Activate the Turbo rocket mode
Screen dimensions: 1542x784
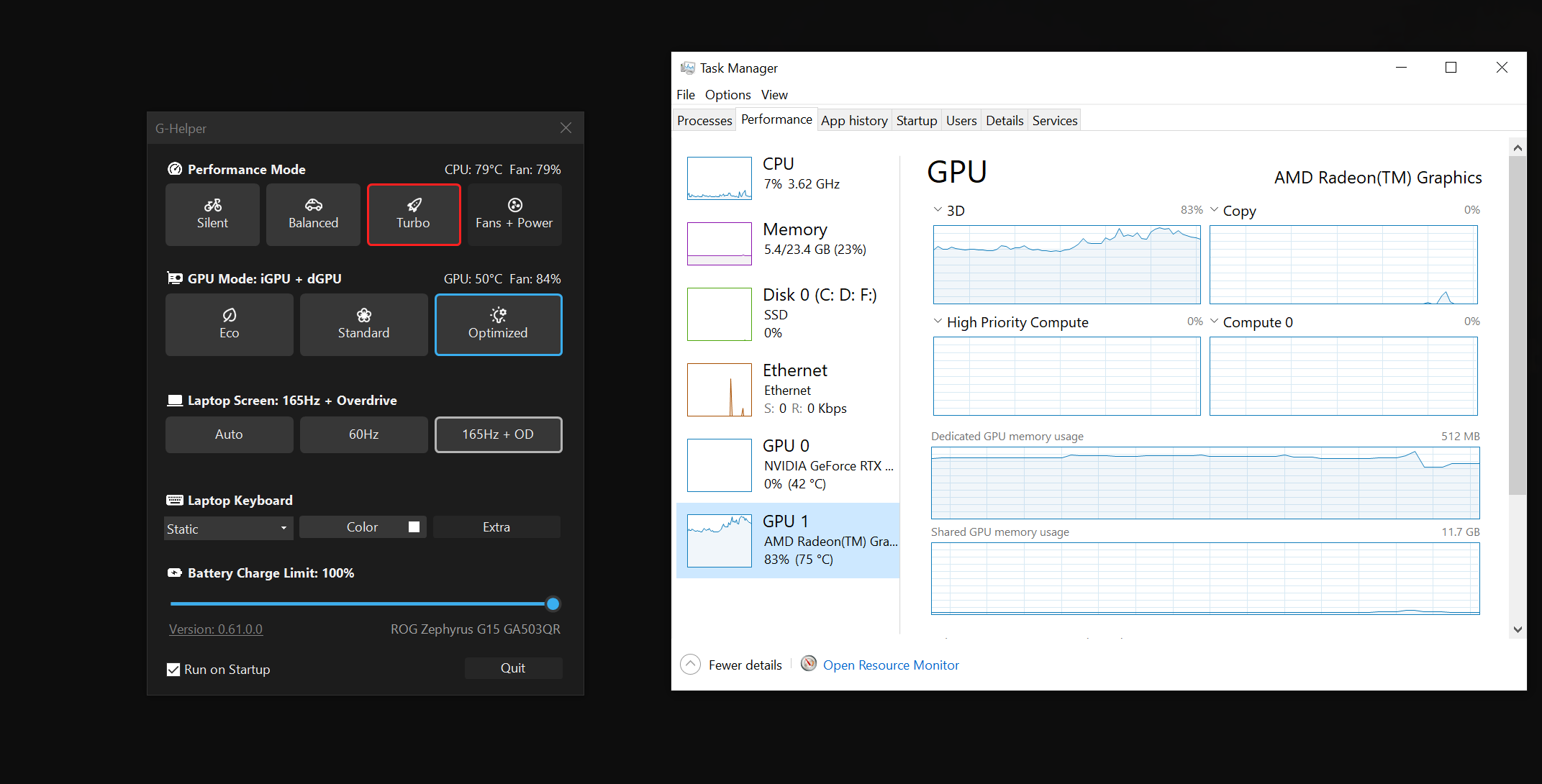pos(414,214)
